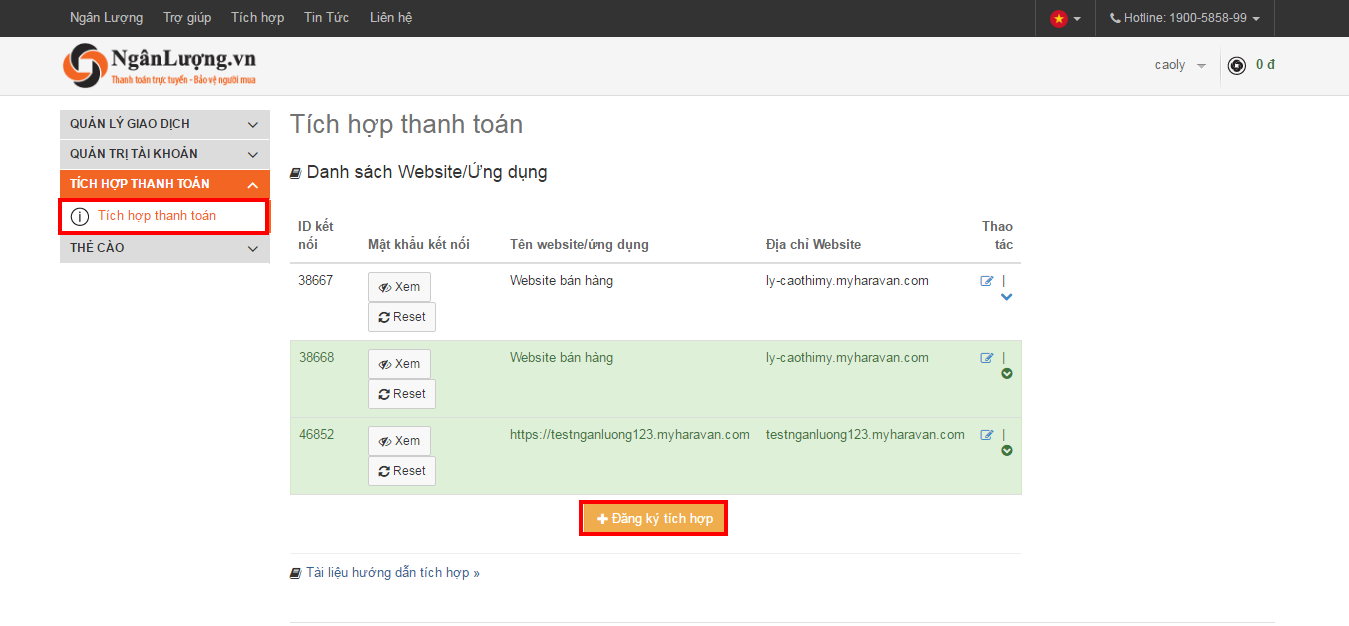Open the Liên hệ menu item
The width and height of the screenshot is (1349, 626).
click(x=390, y=18)
